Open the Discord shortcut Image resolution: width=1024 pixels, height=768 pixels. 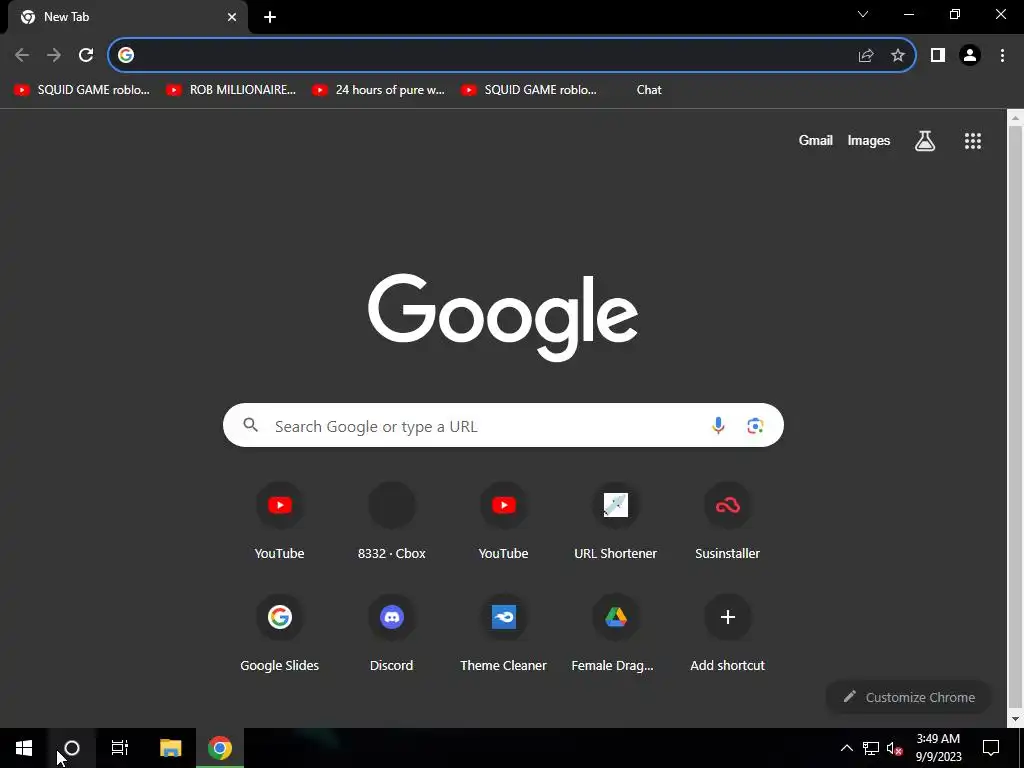[392, 634]
